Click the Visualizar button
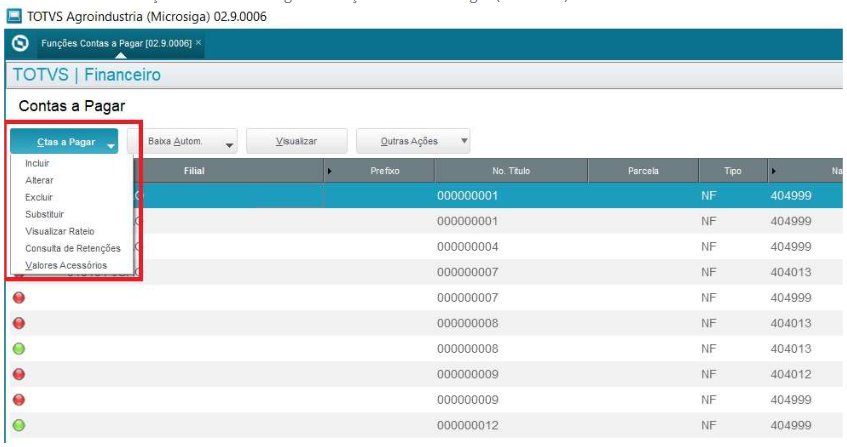This screenshot has height=447, width=847. pyautogui.click(x=297, y=141)
